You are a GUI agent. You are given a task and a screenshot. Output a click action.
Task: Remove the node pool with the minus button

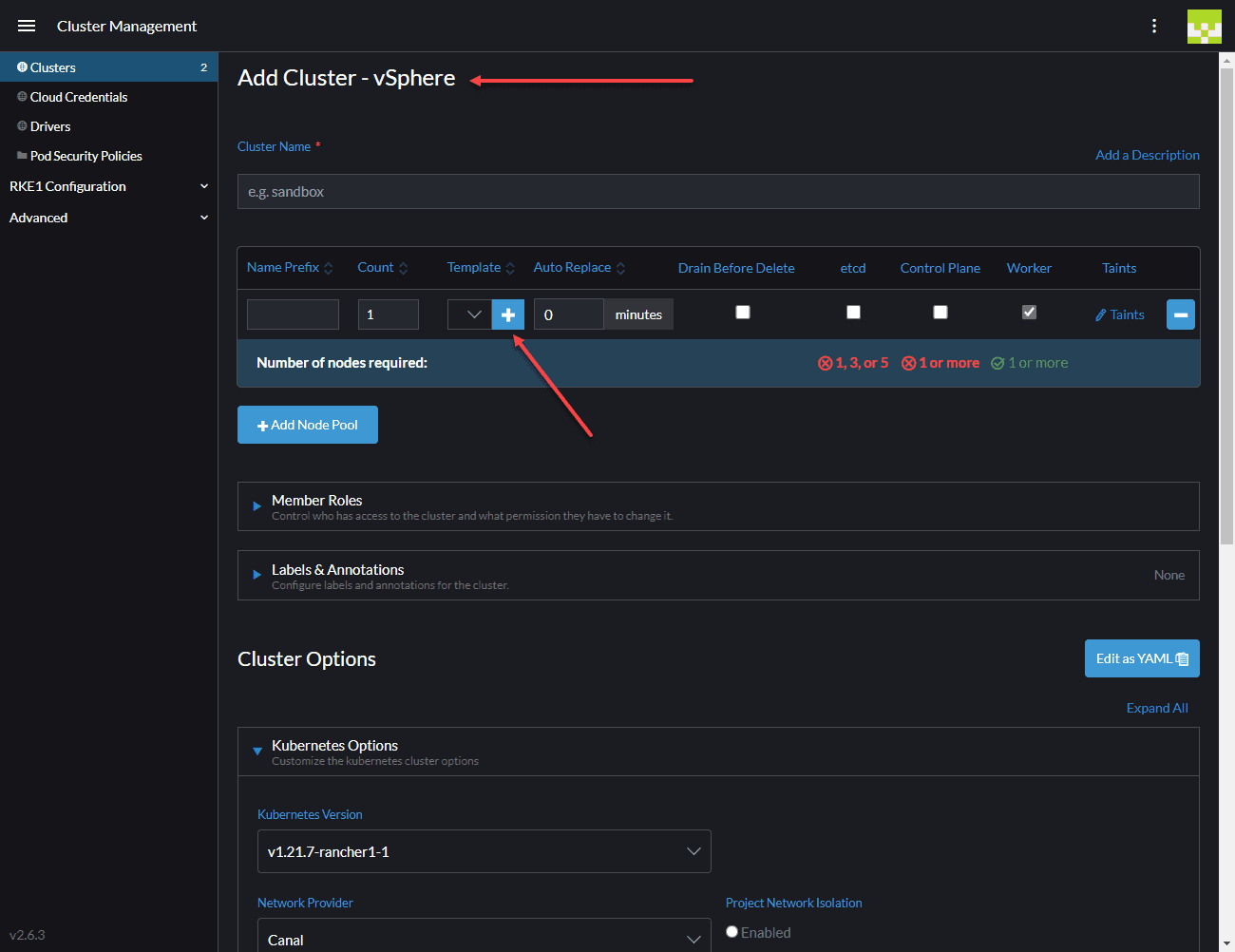pos(1181,314)
